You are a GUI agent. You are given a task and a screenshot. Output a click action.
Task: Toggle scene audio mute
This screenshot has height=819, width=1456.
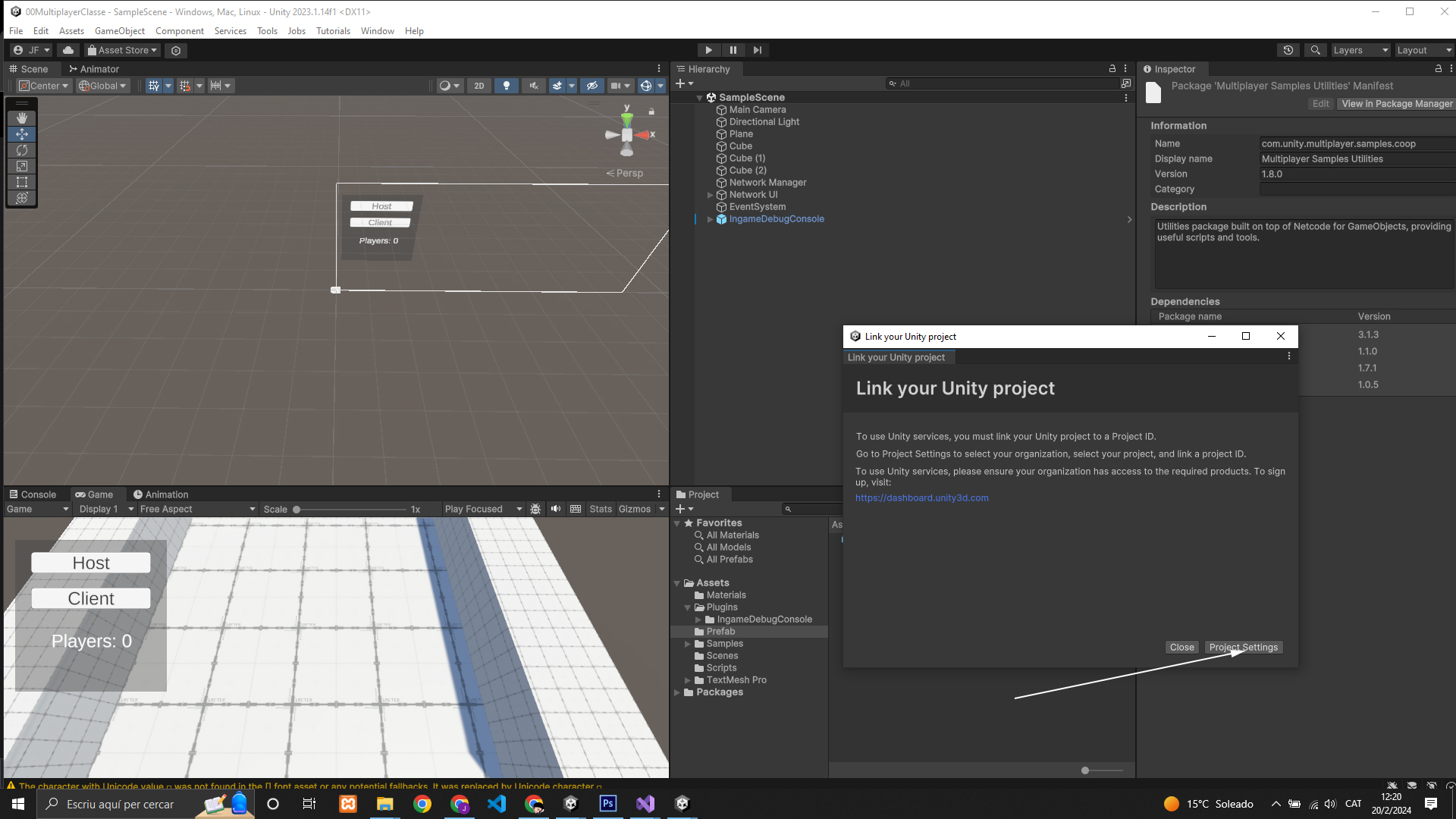click(534, 86)
